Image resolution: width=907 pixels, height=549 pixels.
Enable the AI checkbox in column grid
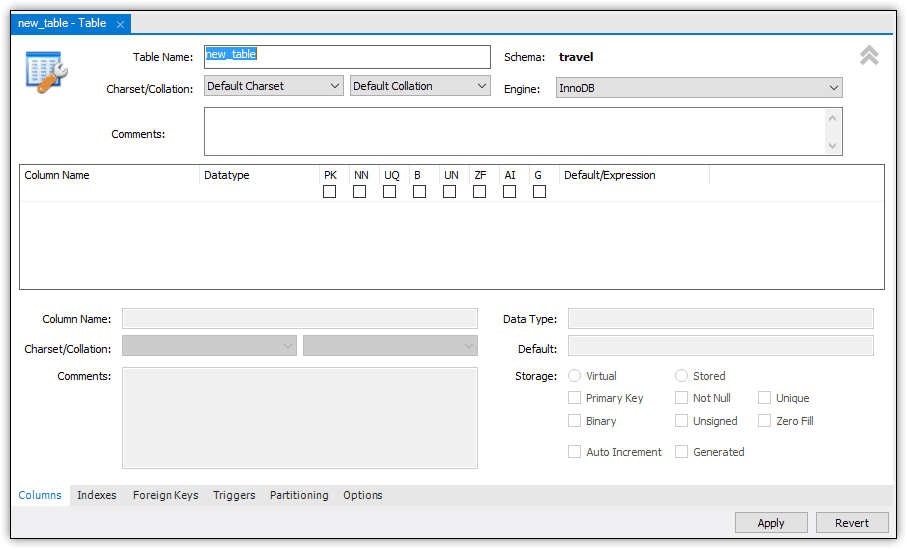tap(509, 192)
